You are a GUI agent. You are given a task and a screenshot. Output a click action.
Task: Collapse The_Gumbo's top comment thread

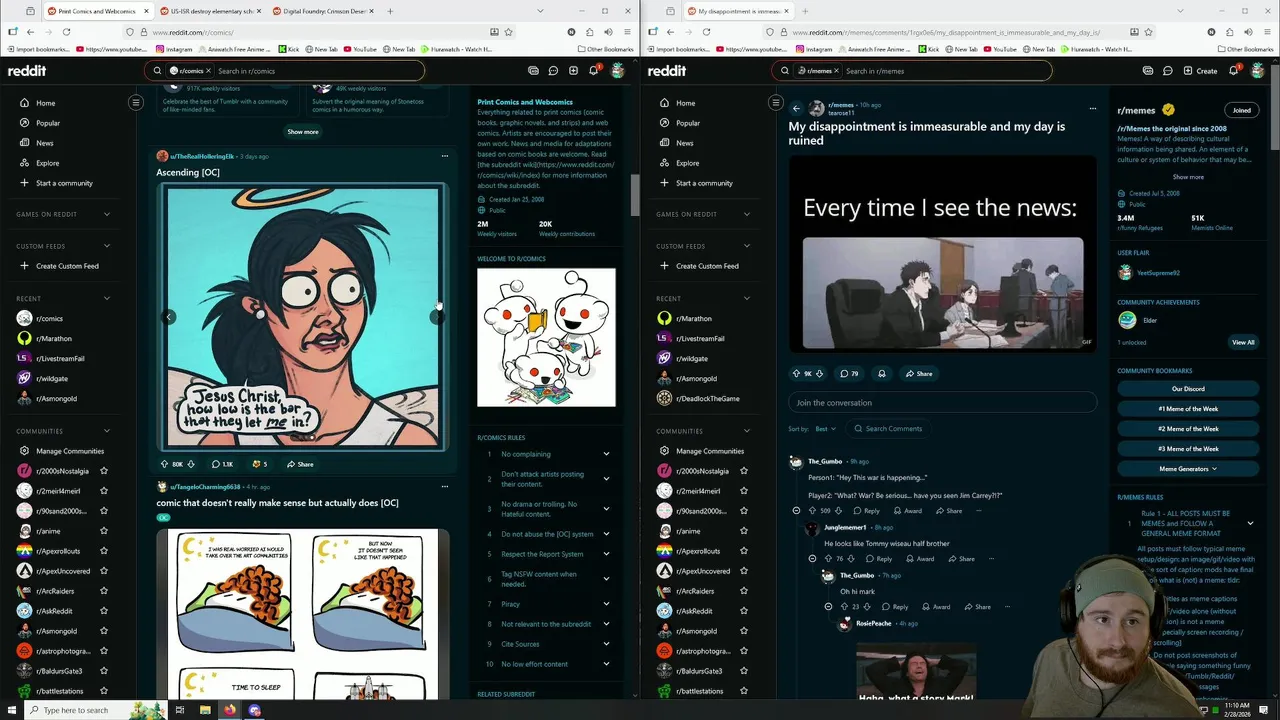click(797, 510)
